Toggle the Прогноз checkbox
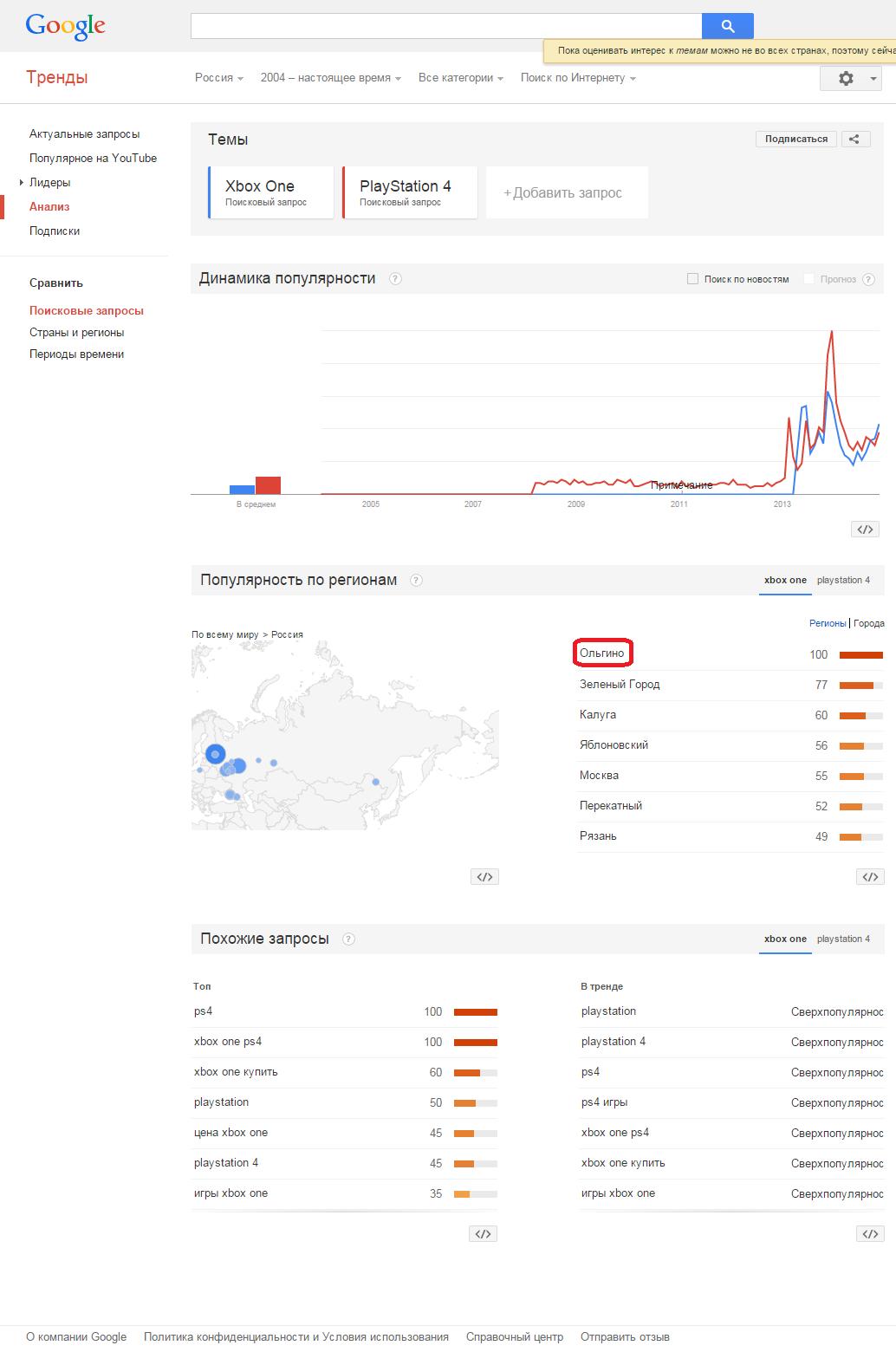 (x=808, y=279)
